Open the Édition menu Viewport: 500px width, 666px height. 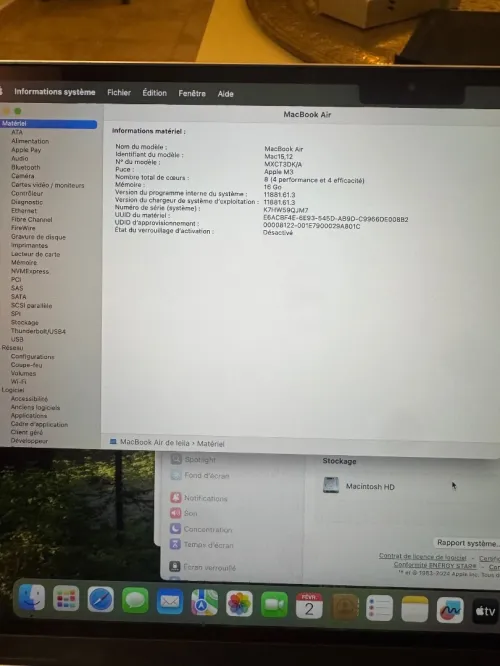[x=155, y=93]
